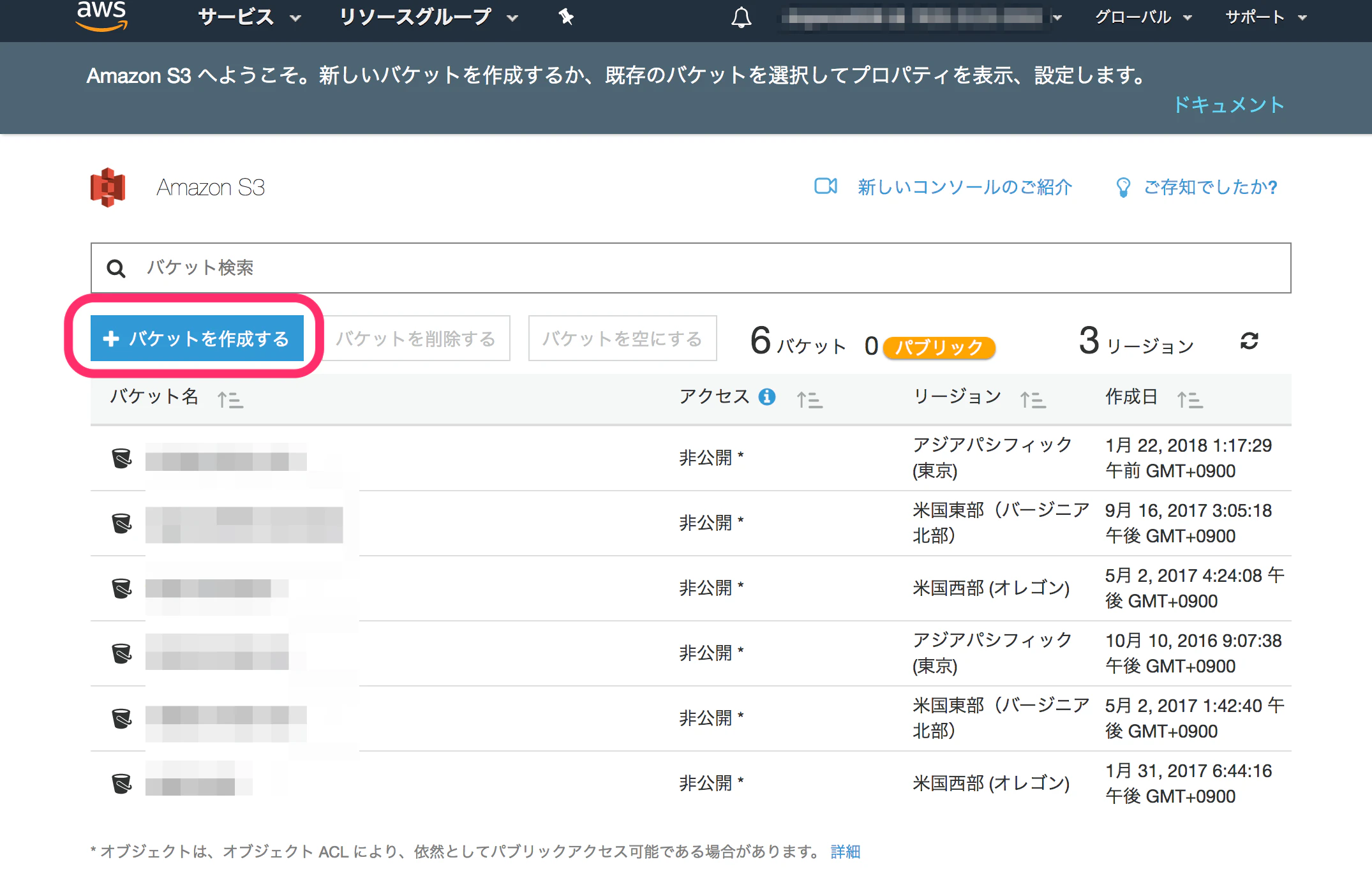Focus the バケット検索 search field
The image size is (1372, 869).
click(x=690, y=268)
